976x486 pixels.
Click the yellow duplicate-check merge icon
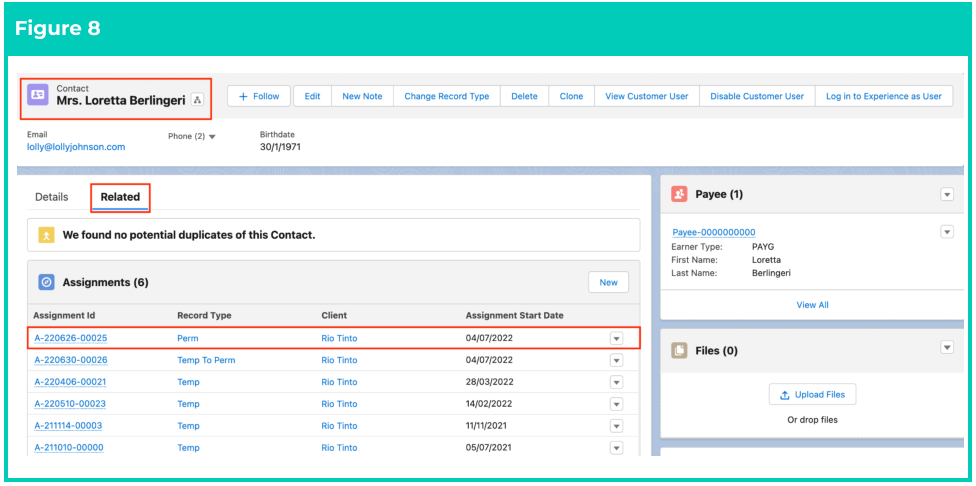pyautogui.click(x=47, y=235)
